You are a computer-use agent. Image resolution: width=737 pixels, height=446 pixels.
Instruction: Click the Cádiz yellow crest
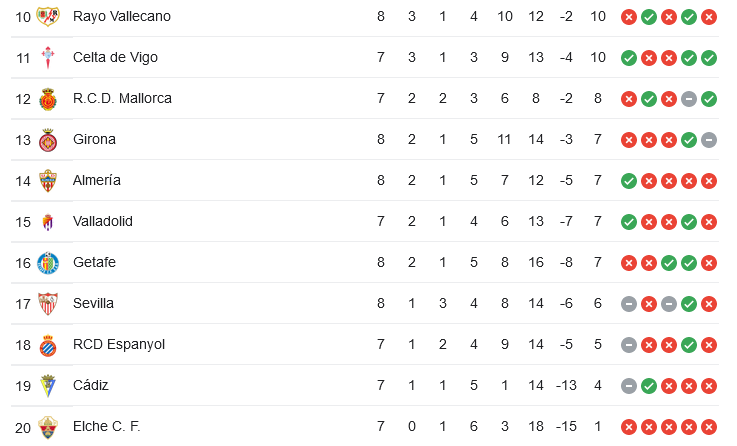pyautogui.click(x=48, y=386)
